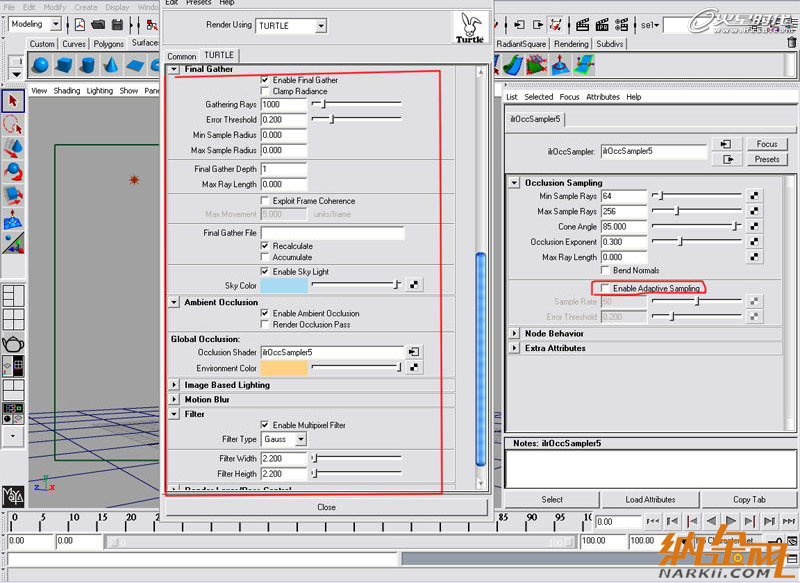
Task: Activate the Lasso select tool
Action: click(13, 125)
